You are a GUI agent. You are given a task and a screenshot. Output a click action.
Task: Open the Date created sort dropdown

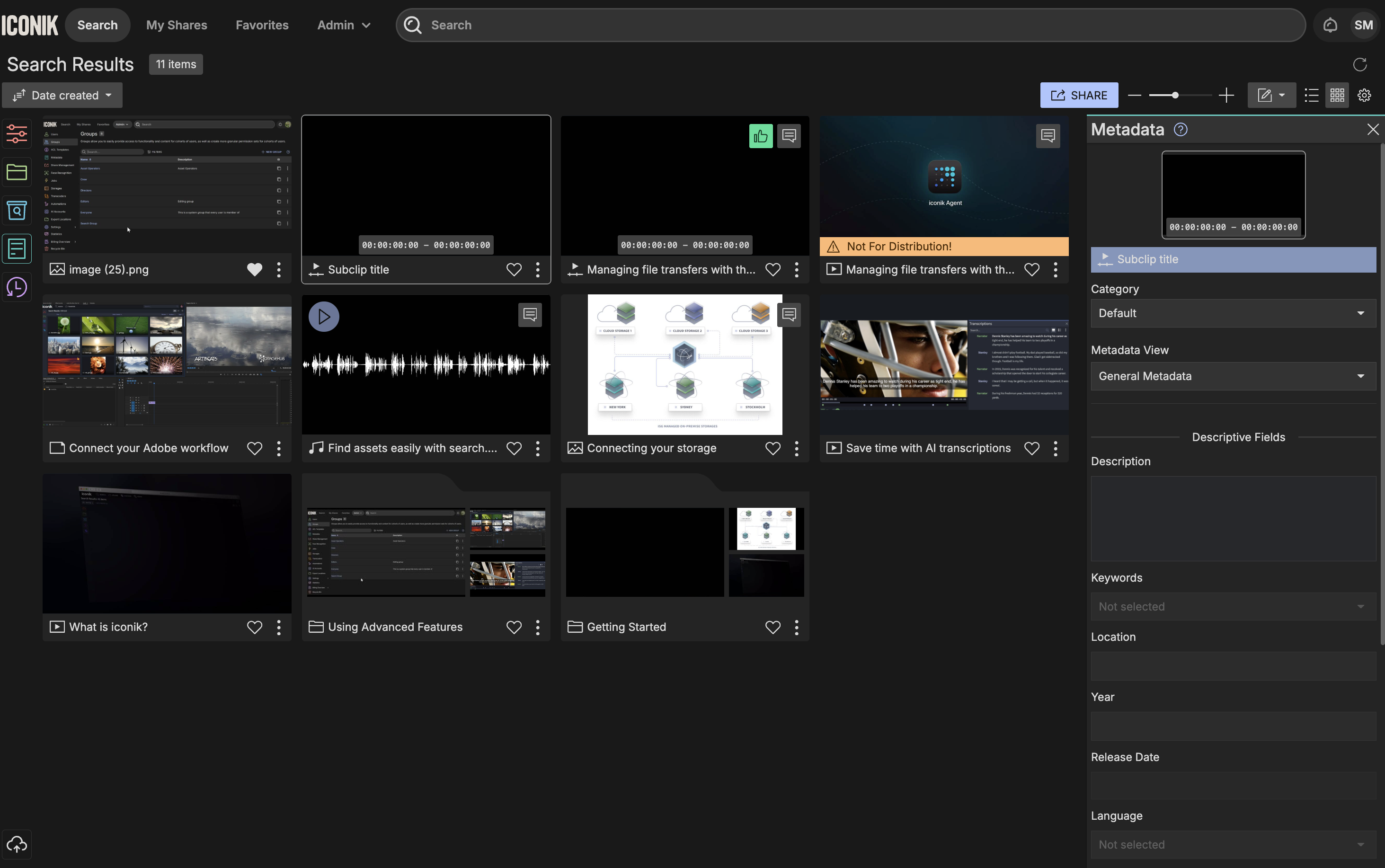[x=62, y=95]
